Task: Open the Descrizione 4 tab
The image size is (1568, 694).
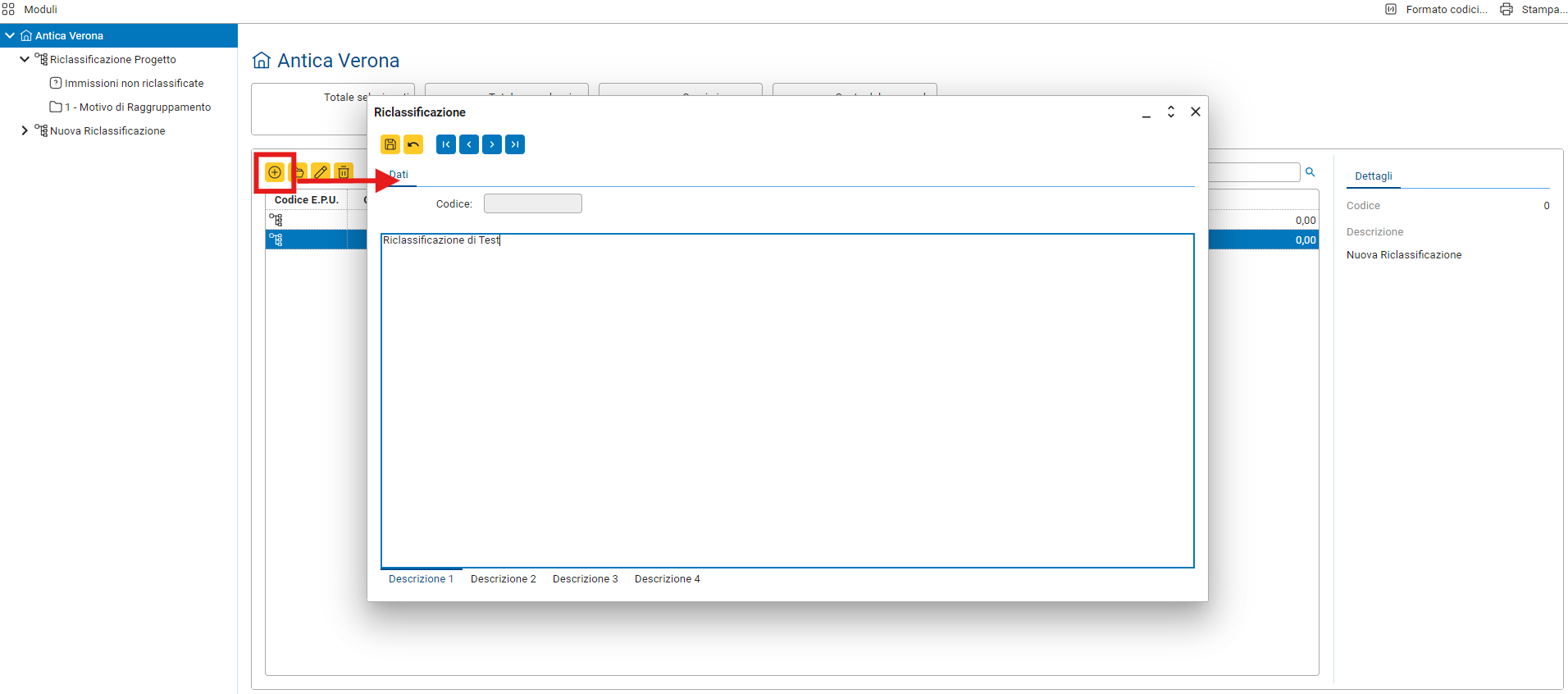Action: point(667,579)
